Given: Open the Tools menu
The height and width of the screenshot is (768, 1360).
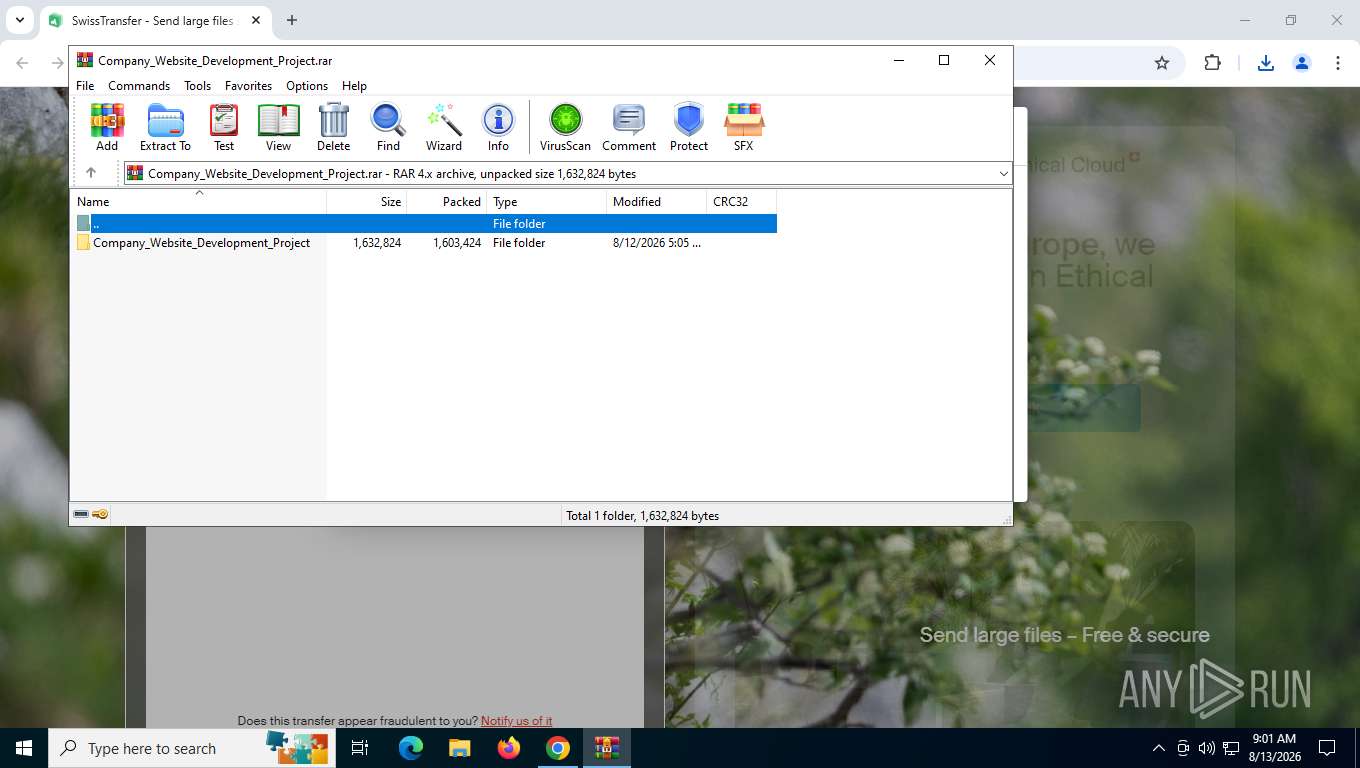Looking at the screenshot, I should click(197, 86).
